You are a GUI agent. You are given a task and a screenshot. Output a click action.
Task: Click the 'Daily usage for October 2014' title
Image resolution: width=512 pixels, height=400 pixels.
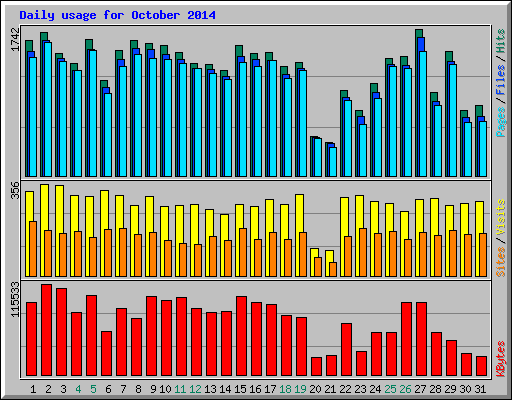117,15
